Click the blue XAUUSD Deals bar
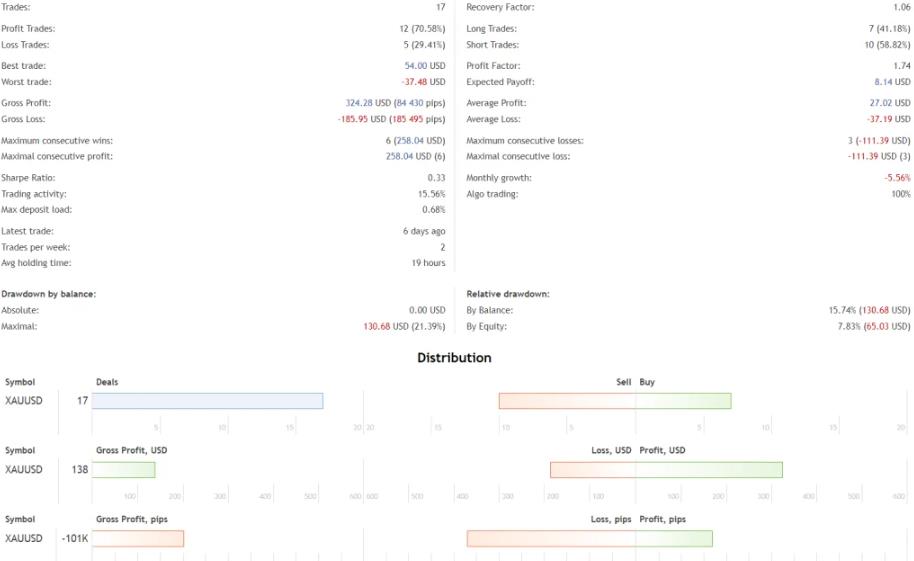Viewport: 914px width, 561px height. (207, 401)
